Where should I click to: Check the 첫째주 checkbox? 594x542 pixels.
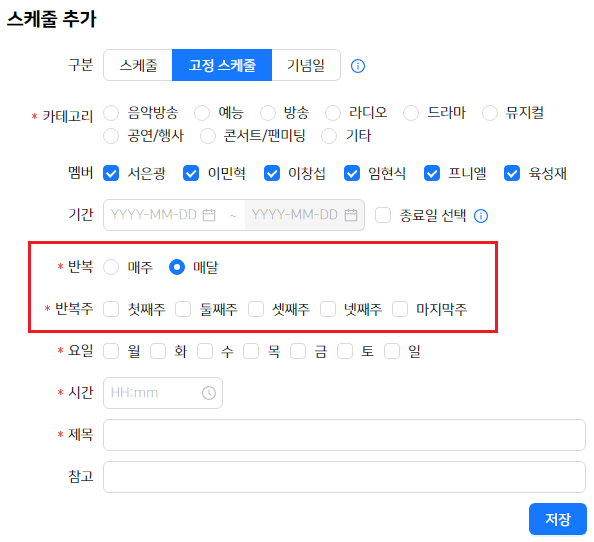[x=111, y=309]
